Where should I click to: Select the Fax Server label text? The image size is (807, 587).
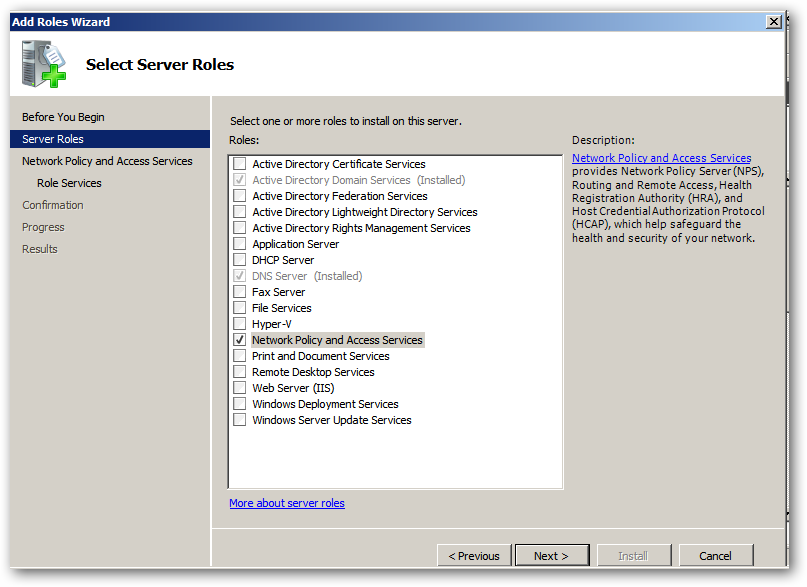(278, 292)
